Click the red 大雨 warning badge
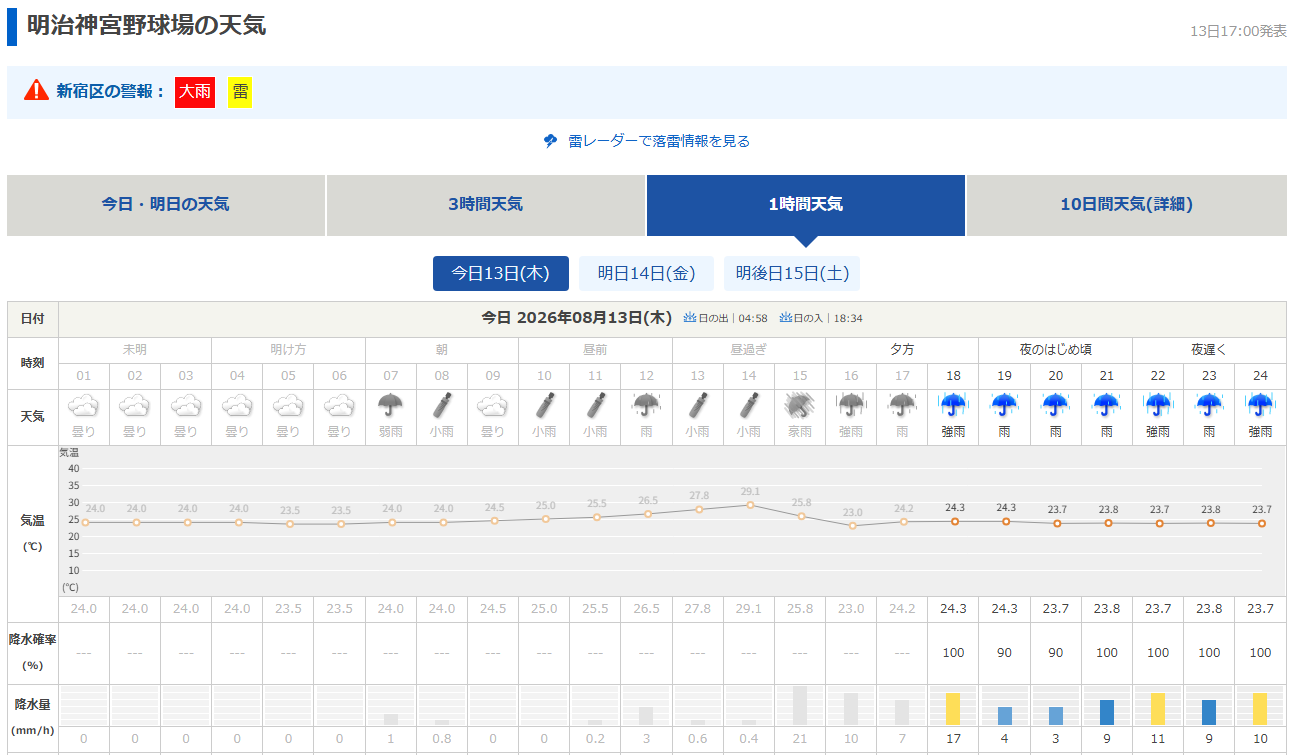 tap(195, 92)
